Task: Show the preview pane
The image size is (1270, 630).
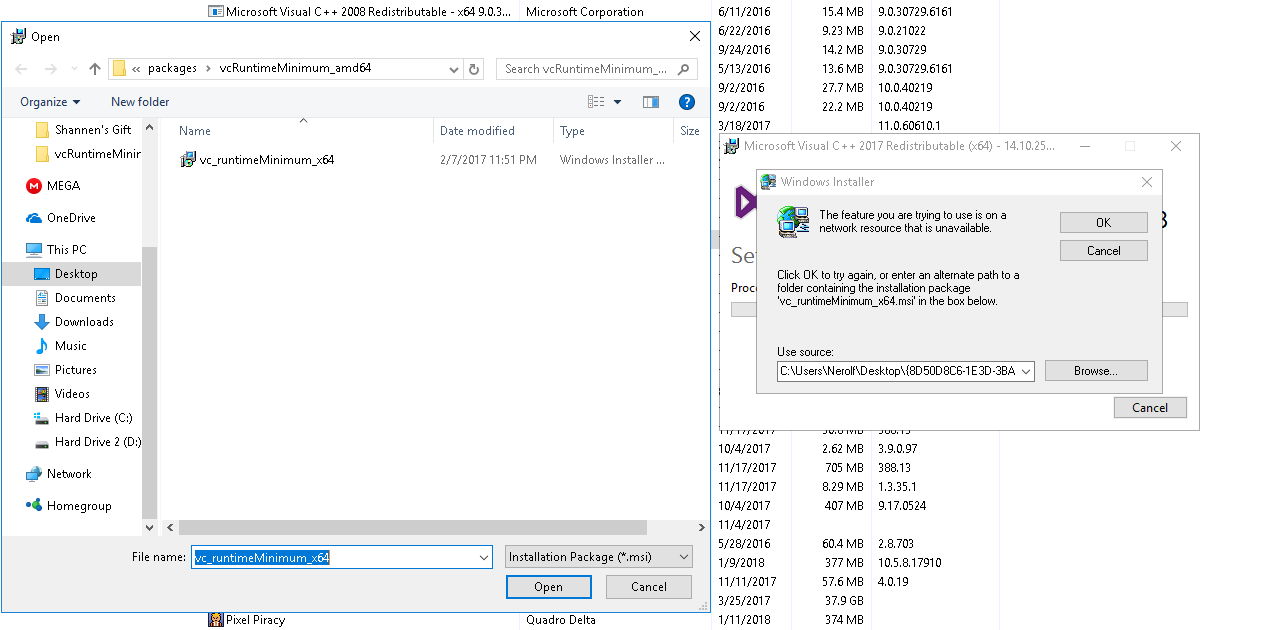Action: point(651,102)
